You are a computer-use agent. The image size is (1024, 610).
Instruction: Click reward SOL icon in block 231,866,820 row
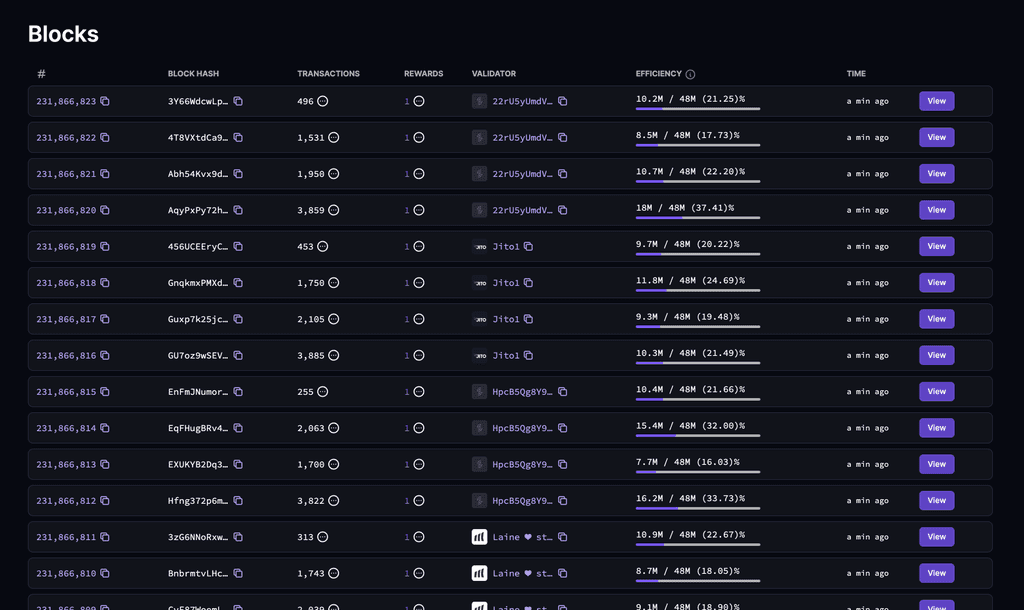(x=419, y=210)
